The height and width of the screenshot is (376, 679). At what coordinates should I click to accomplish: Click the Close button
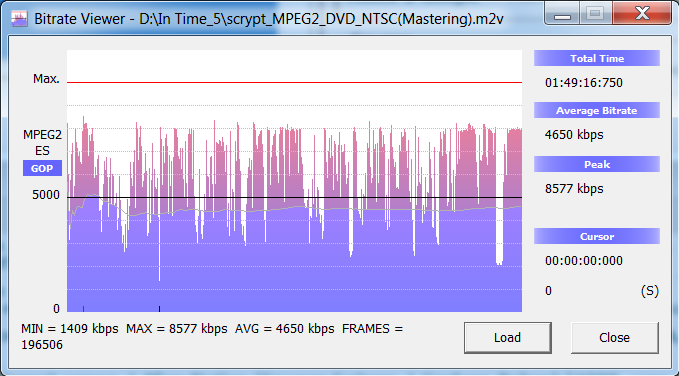pyautogui.click(x=614, y=337)
